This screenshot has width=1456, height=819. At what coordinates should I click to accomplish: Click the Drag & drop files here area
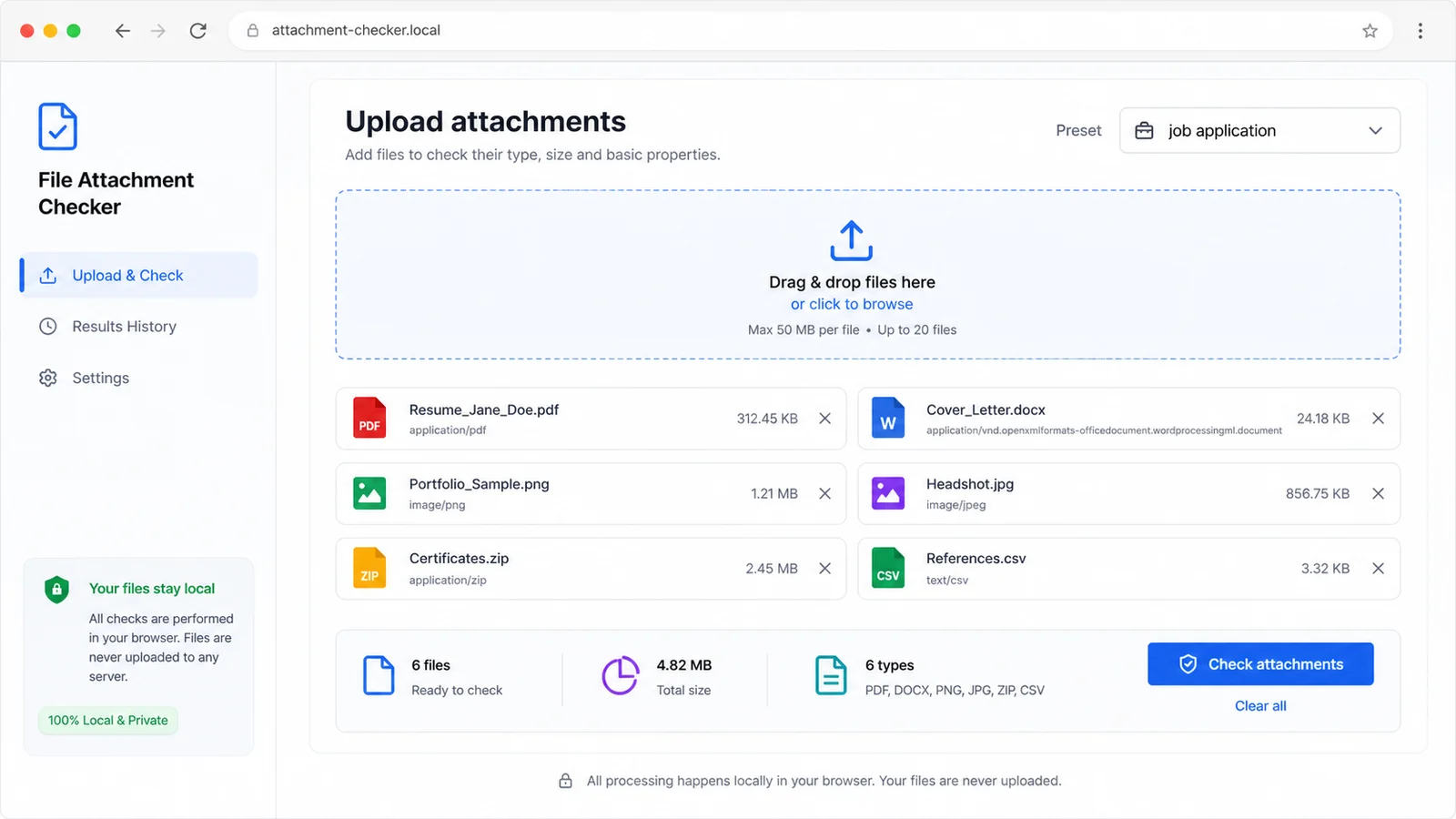(867, 275)
